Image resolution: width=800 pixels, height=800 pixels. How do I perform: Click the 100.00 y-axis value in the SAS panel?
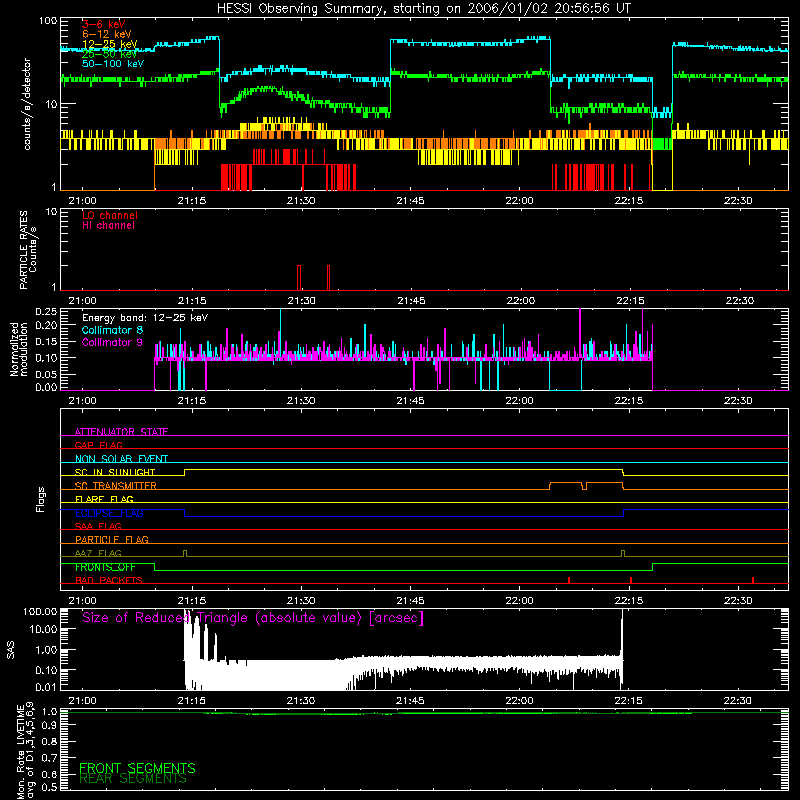pyautogui.click(x=40, y=611)
